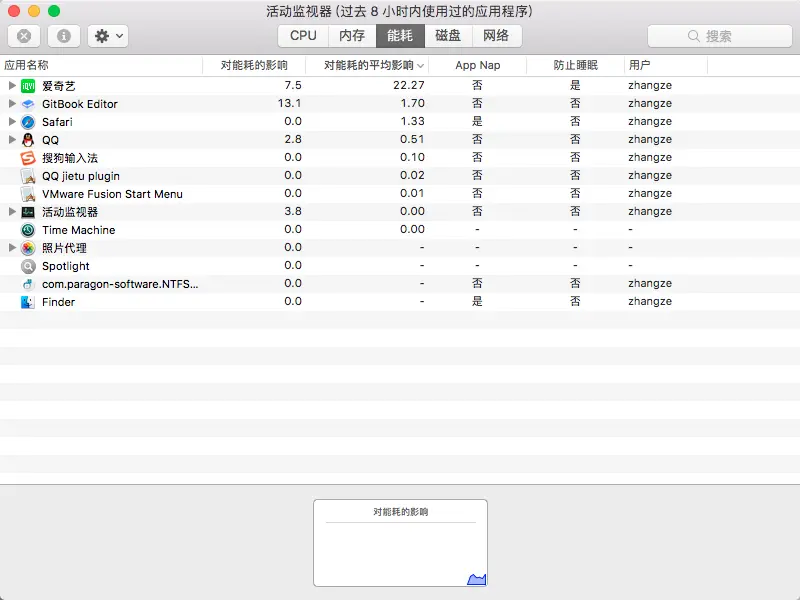This screenshot has height=600, width=800.
Task: Expand the QQ process row
Action: click(x=12, y=139)
